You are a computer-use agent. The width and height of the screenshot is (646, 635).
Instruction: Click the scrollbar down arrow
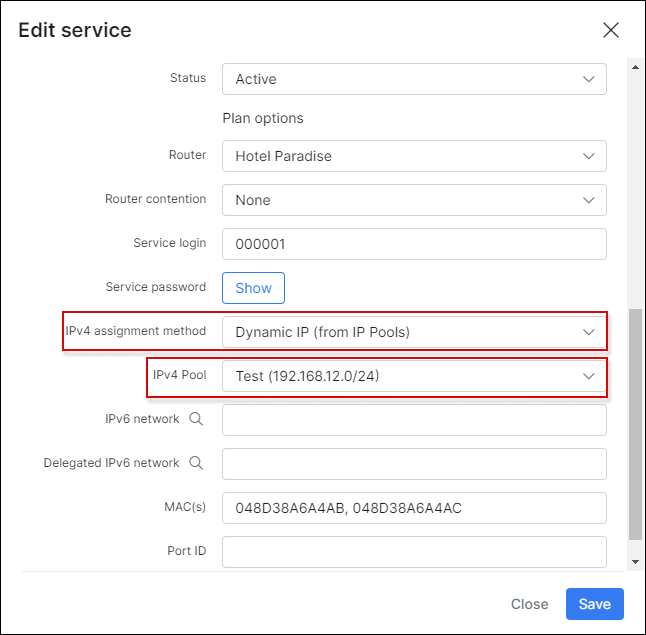635,562
